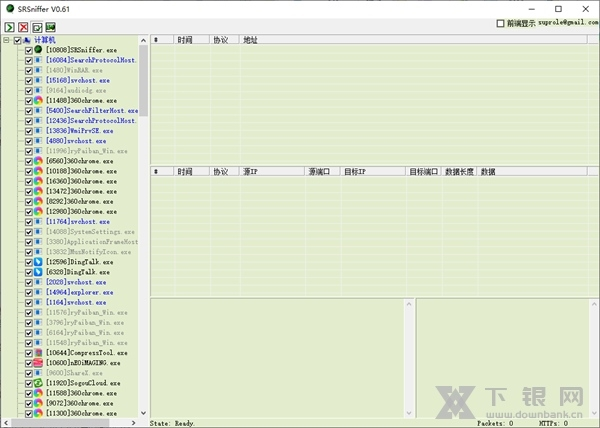Click the [11488]360chrome.exe process icon

click(x=38, y=100)
